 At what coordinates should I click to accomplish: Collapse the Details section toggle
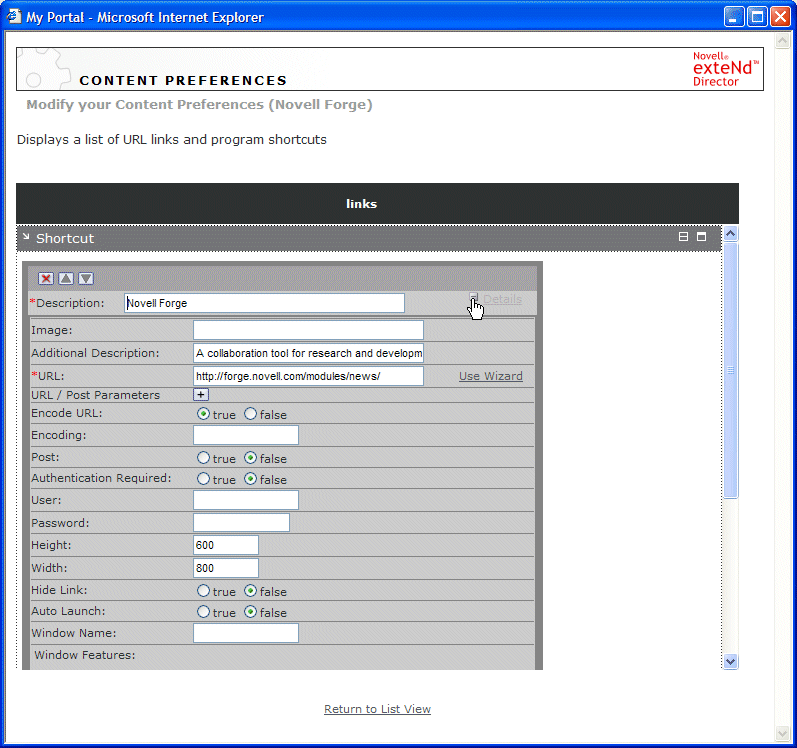[473, 298]
